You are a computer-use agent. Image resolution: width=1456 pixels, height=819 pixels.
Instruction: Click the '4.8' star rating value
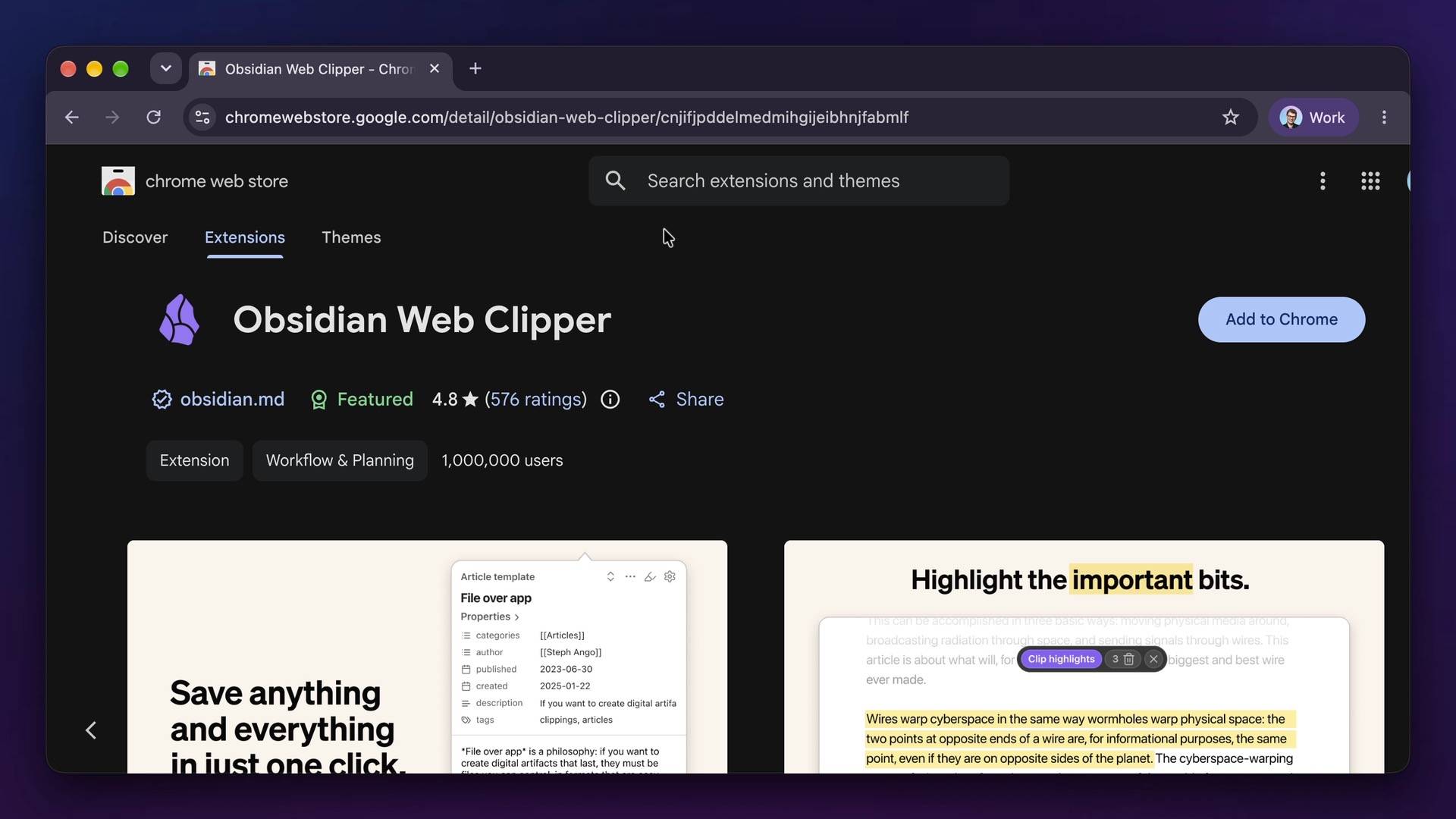pos(444,400)
